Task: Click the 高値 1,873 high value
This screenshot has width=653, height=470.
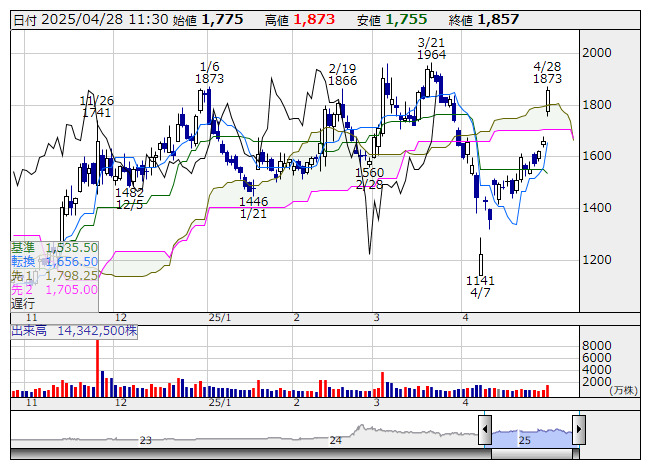Action: coord(300,19)
